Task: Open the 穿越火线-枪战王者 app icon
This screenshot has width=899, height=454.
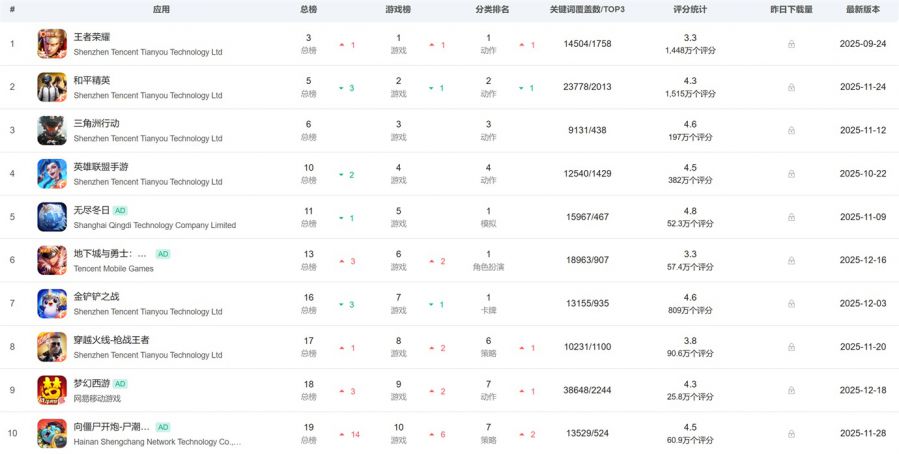Action: click(52, 347)
